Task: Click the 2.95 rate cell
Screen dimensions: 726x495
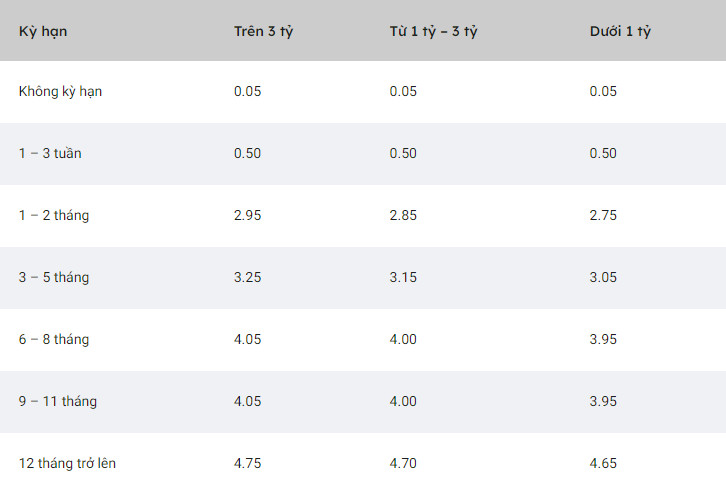Action: tap(247, 215)
